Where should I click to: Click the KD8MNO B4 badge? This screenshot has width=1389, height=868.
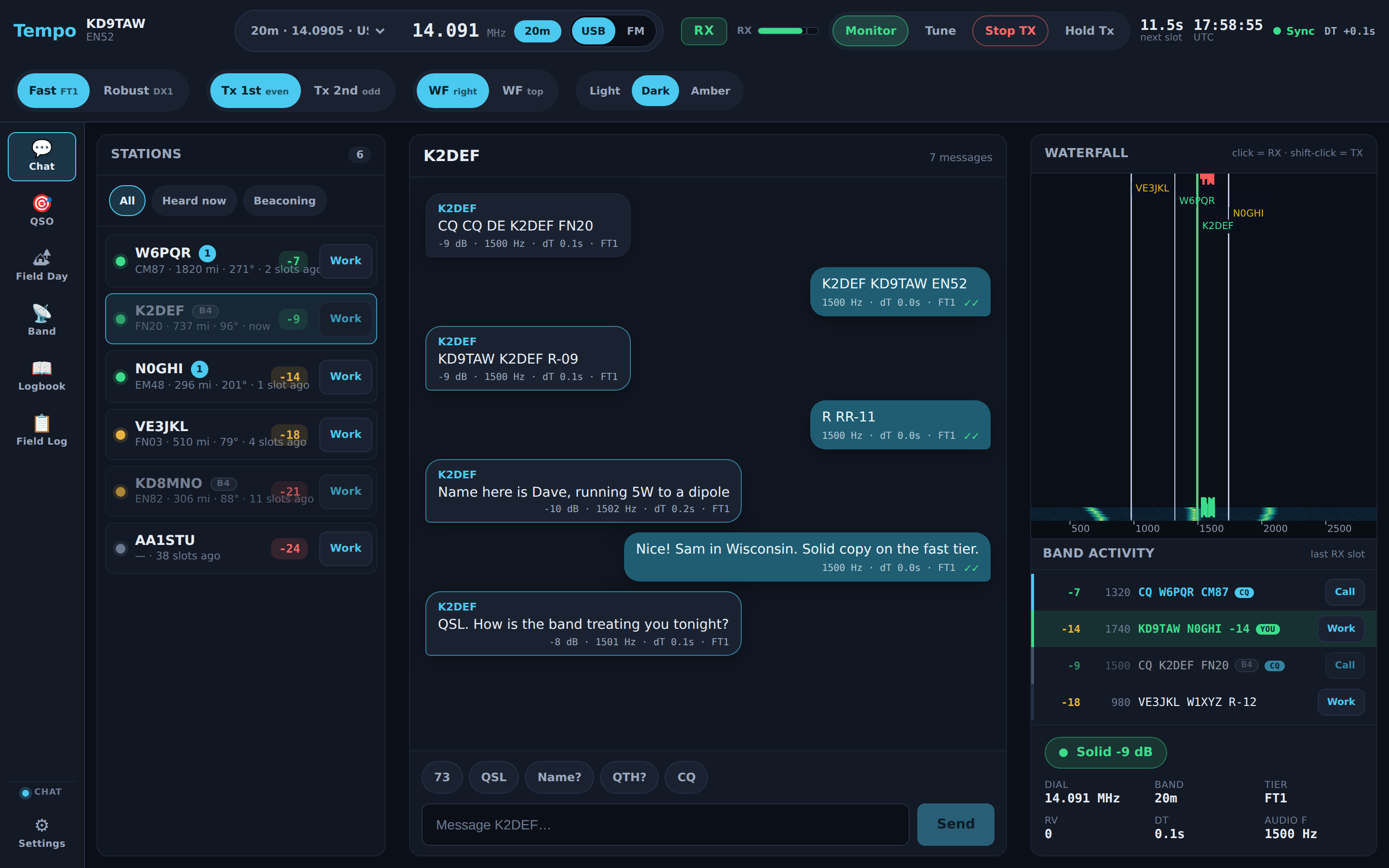click(x=223, y=483)
